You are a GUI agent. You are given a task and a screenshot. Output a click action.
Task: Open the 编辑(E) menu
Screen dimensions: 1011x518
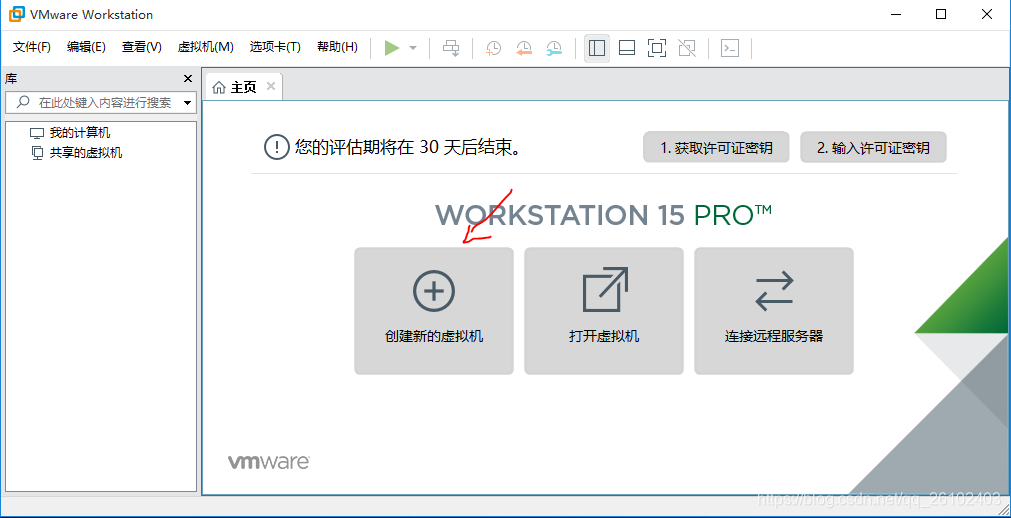click(86, 47)
